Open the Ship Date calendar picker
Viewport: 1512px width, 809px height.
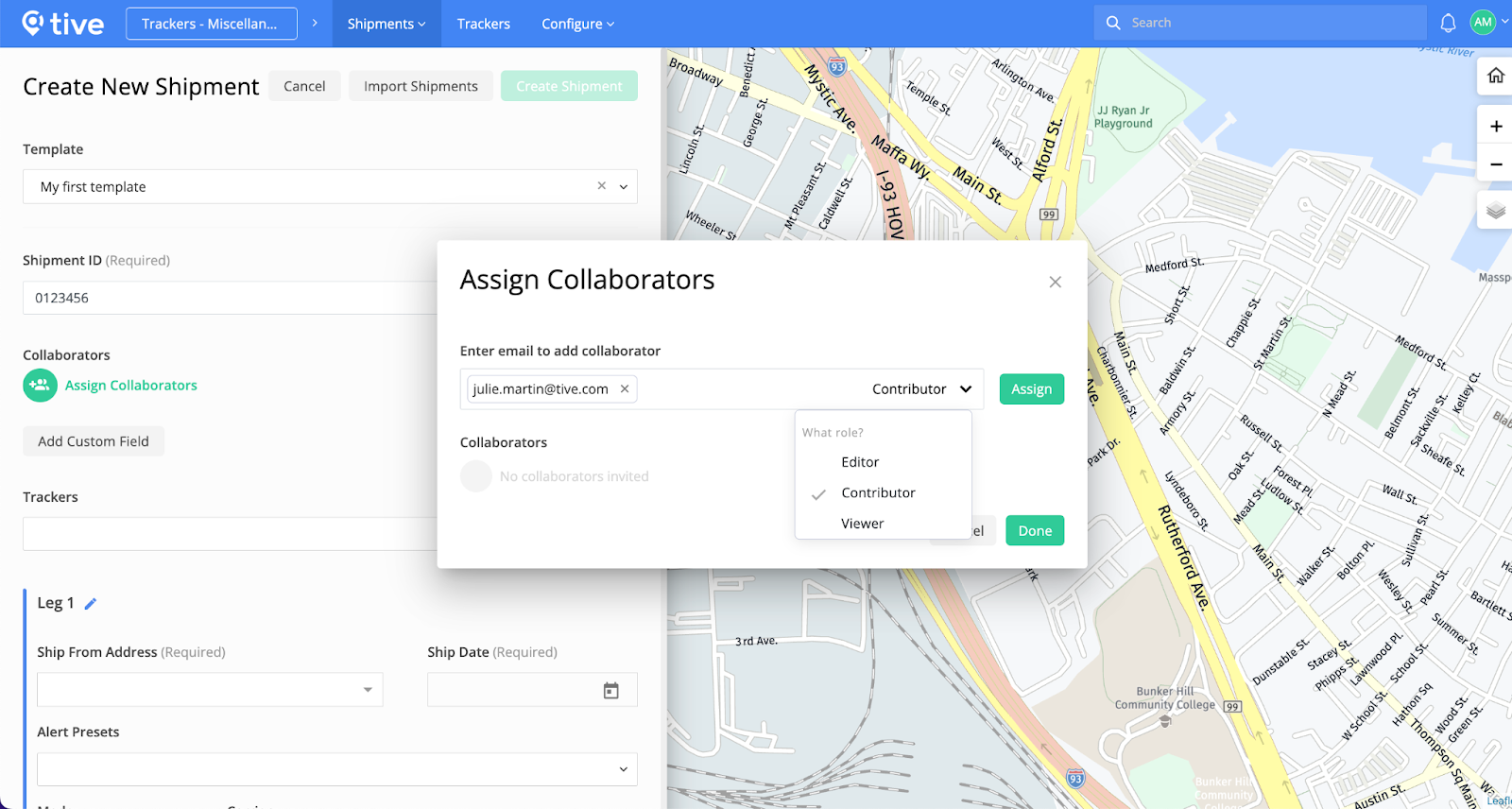[x=610, y=691]
